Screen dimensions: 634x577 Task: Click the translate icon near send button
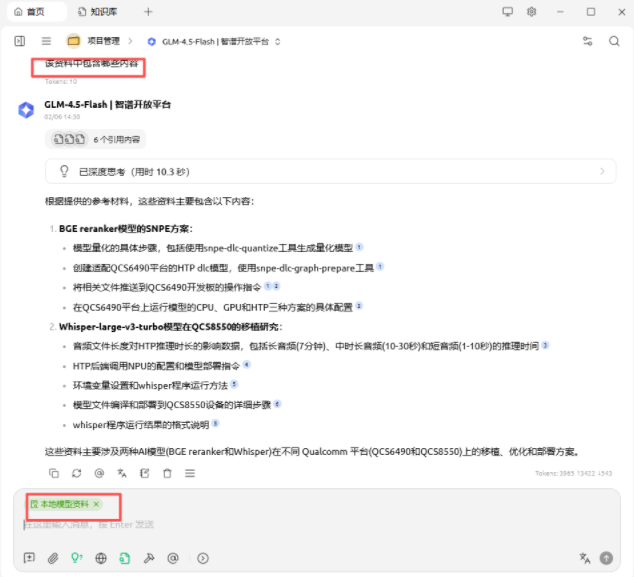point(584,558)
